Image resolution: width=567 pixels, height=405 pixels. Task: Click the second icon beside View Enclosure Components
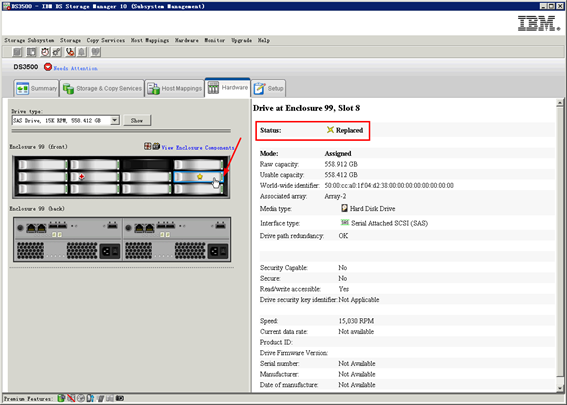point(156,146)
